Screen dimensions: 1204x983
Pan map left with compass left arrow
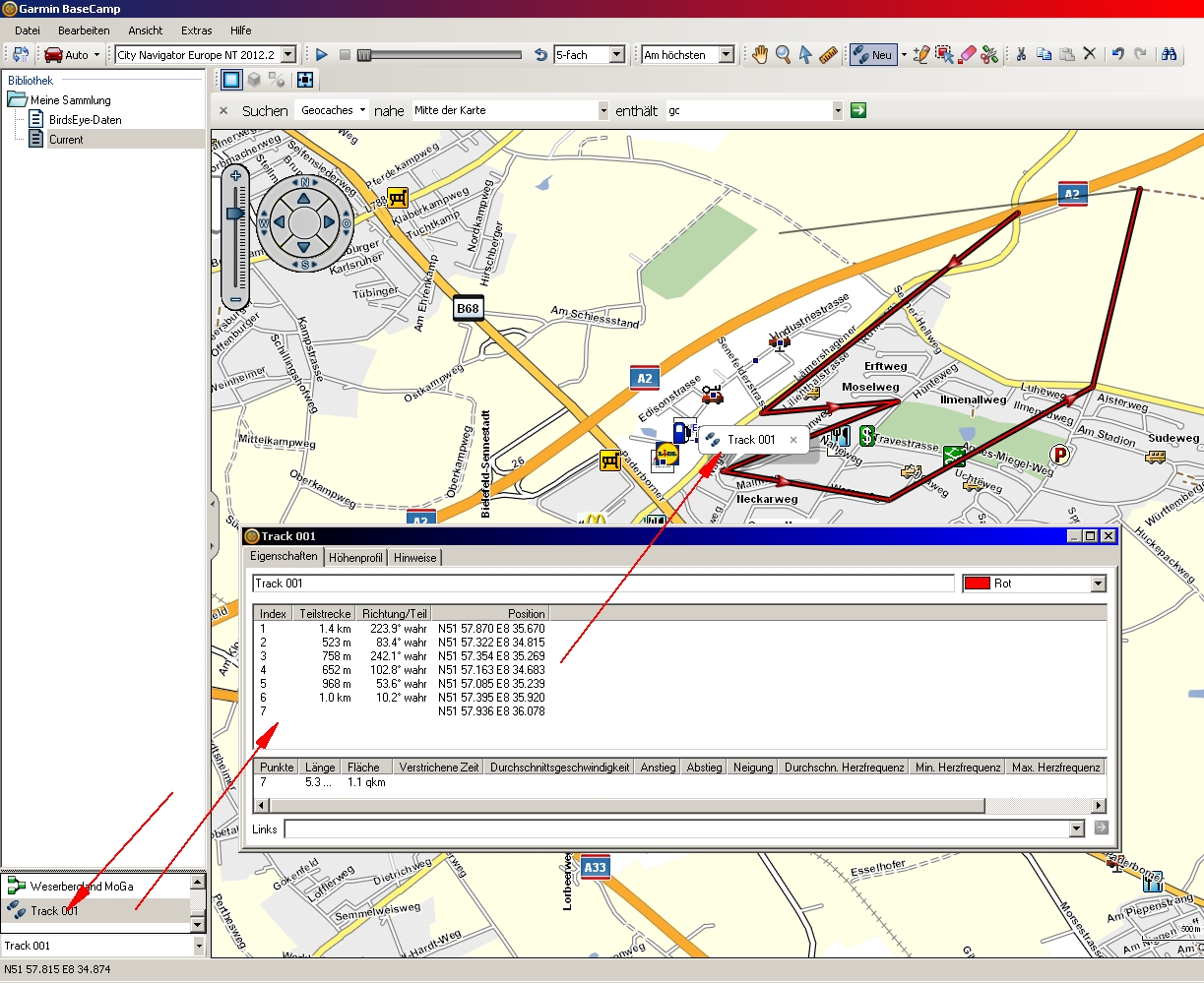pyautogui.click(x=280, y=222)
